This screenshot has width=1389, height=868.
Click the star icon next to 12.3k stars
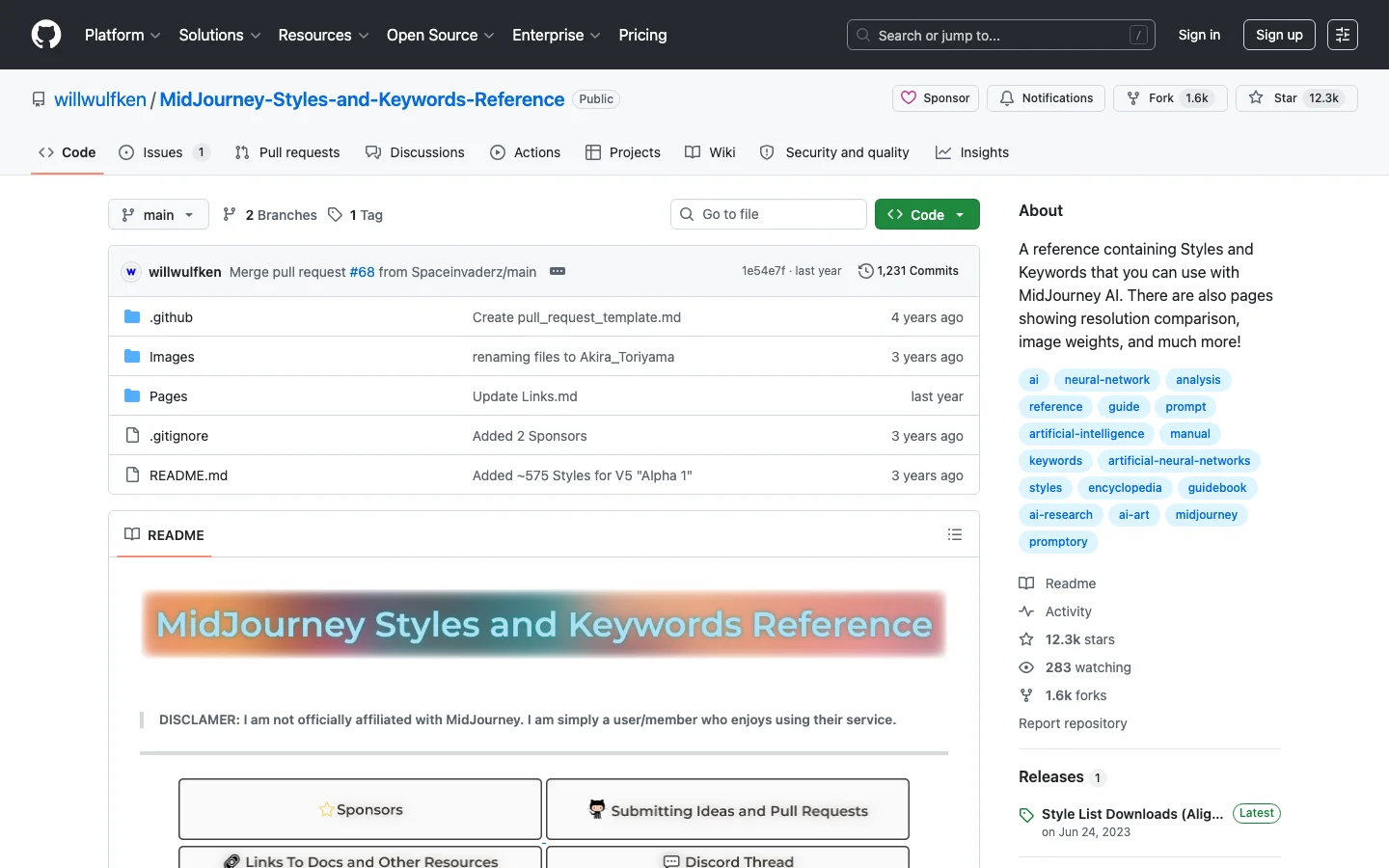click(1026, 639)
